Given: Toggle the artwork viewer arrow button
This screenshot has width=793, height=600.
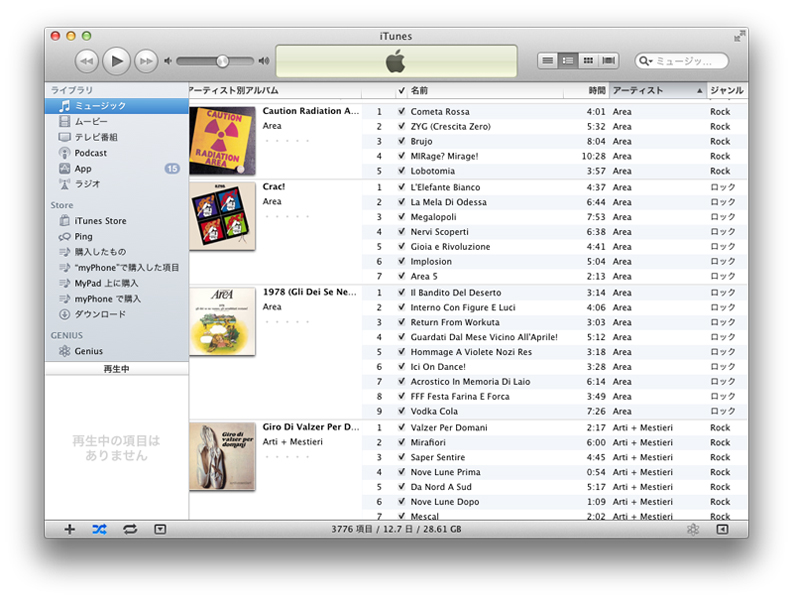Looking at the screenshot, I should pos(160,529).
